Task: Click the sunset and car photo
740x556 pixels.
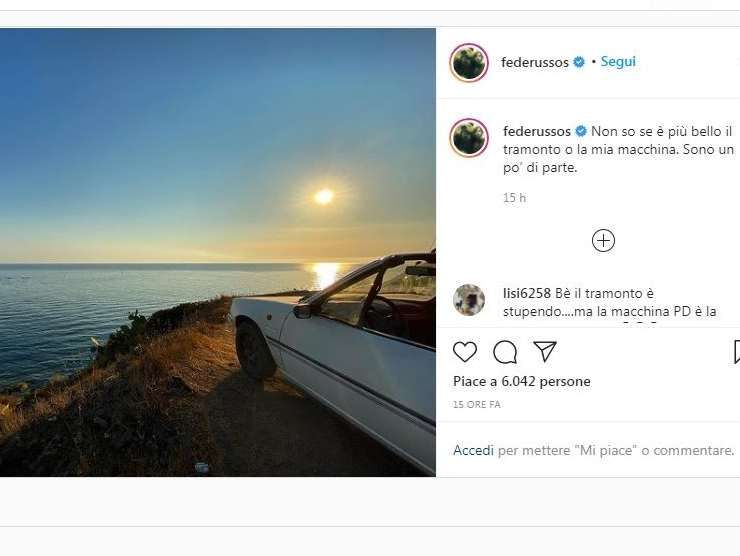Action: 217,251
